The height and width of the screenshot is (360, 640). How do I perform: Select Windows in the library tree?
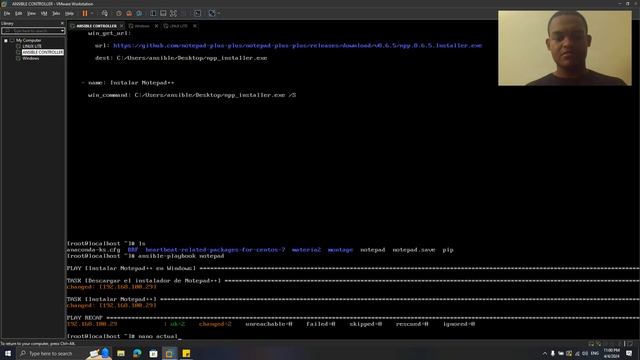tap(31, 58)
